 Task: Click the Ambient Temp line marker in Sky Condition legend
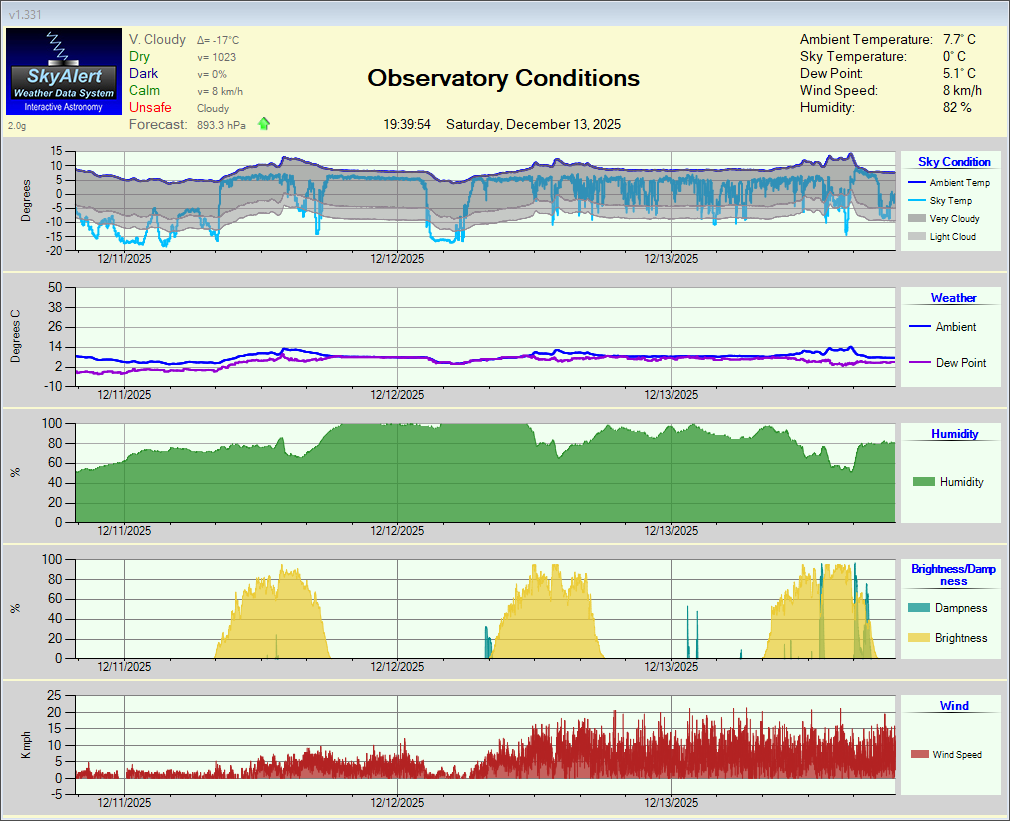point(917,183)
